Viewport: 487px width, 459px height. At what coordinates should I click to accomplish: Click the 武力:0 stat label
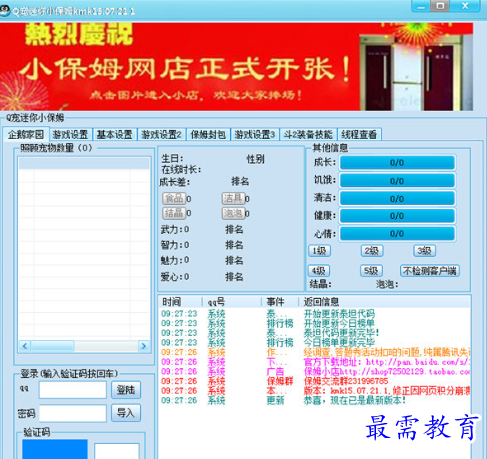pyautogui.click(x=175, y=230)
